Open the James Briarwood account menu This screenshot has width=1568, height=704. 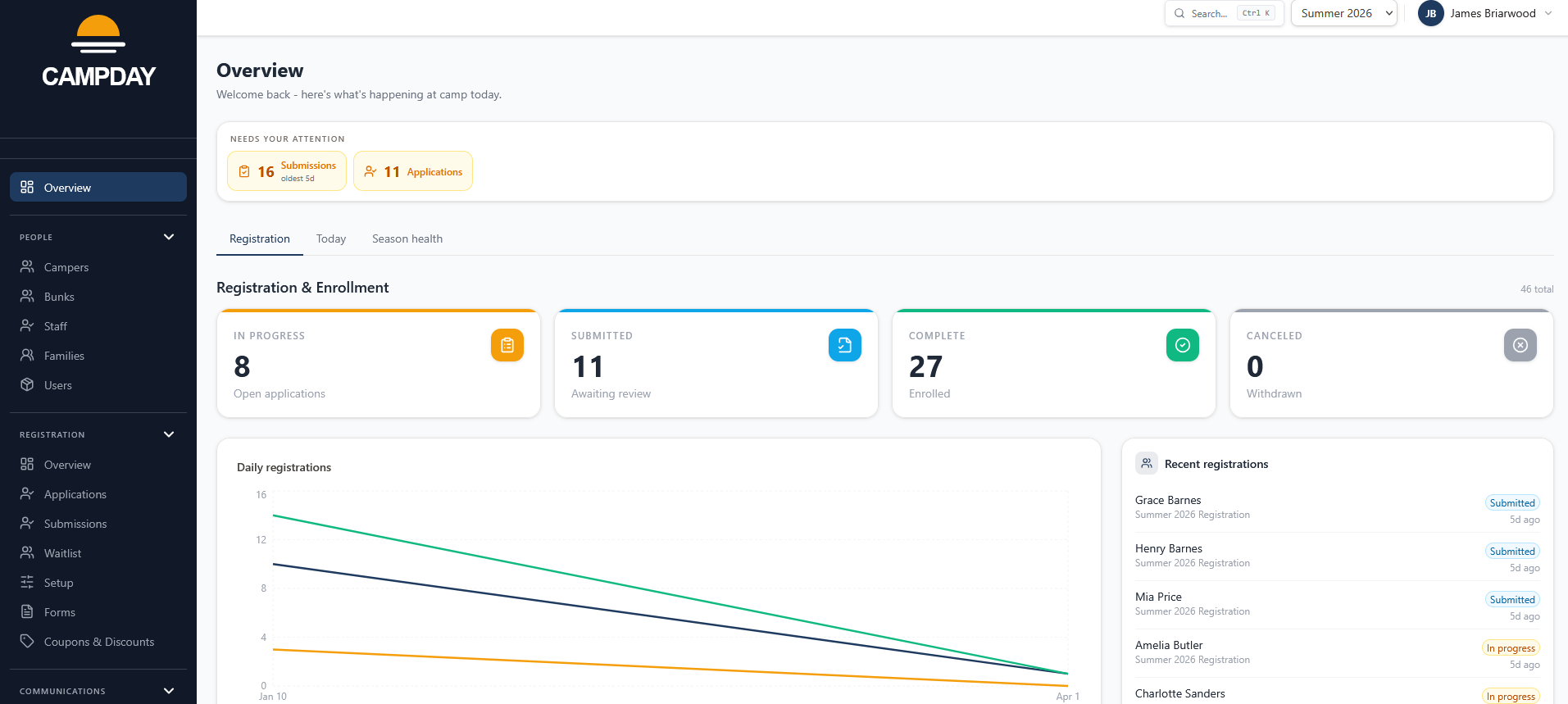[x=1485, y=13]
